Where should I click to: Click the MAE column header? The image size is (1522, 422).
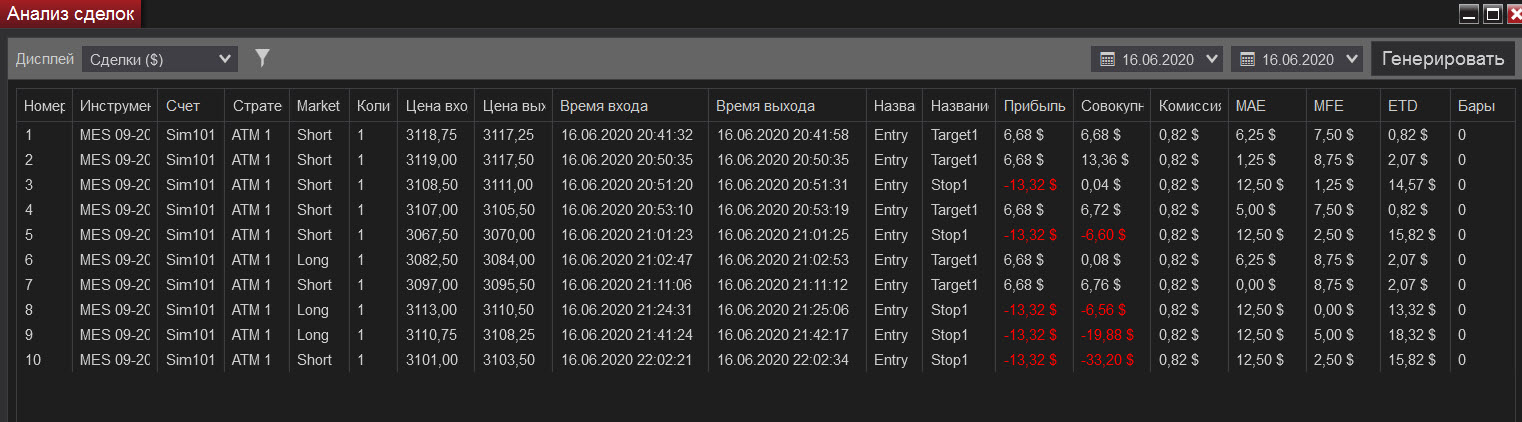1265,106
